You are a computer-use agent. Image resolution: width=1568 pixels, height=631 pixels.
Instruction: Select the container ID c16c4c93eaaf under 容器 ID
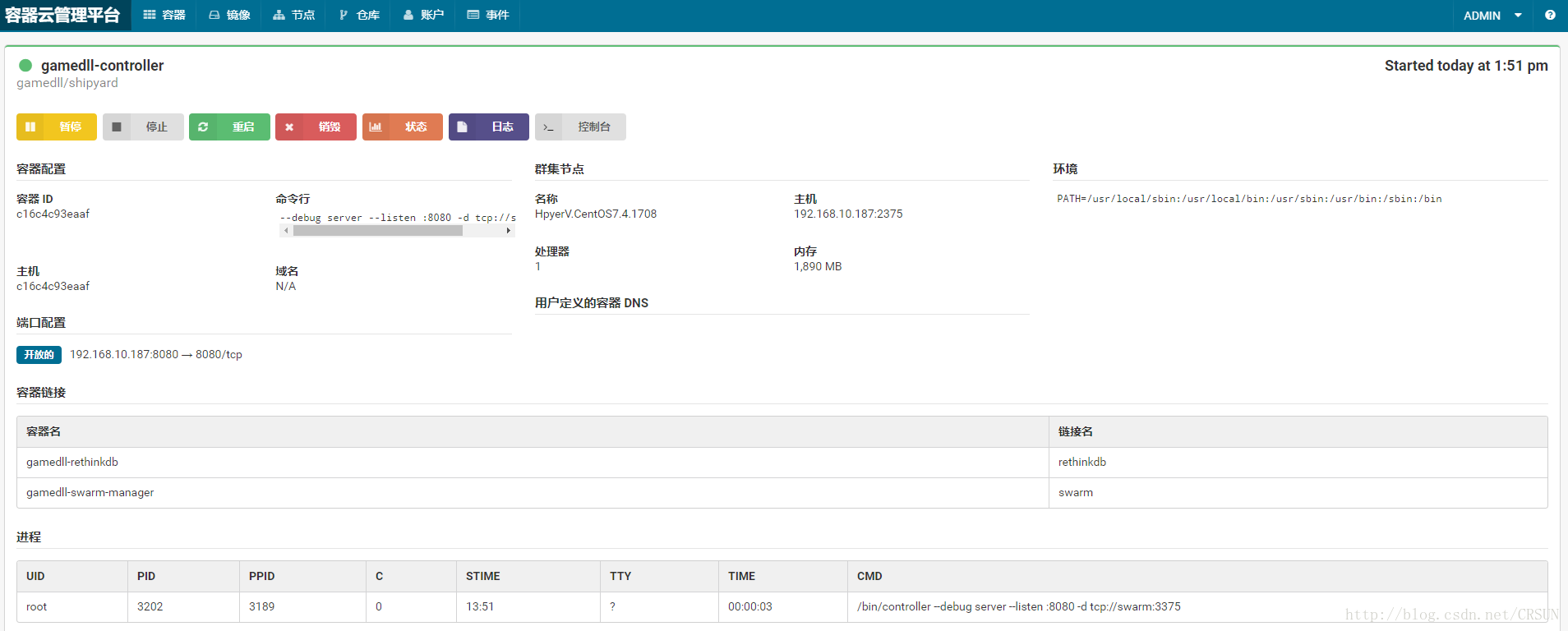pyautogui.click(x=53, y=214)
